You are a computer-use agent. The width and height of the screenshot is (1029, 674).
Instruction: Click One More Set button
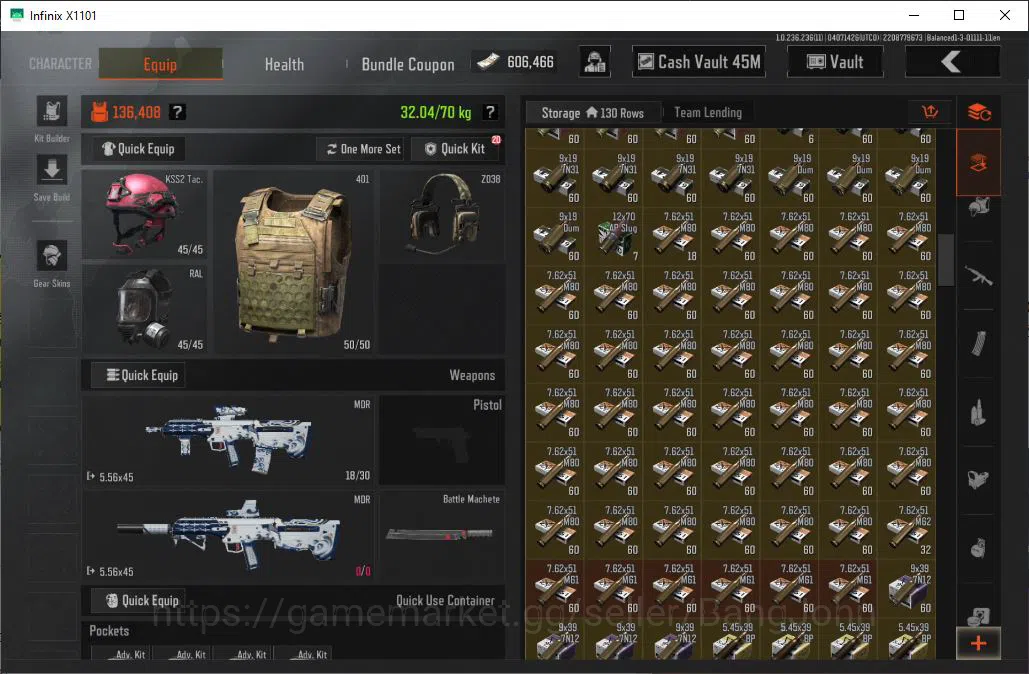[x=363, y=149]
